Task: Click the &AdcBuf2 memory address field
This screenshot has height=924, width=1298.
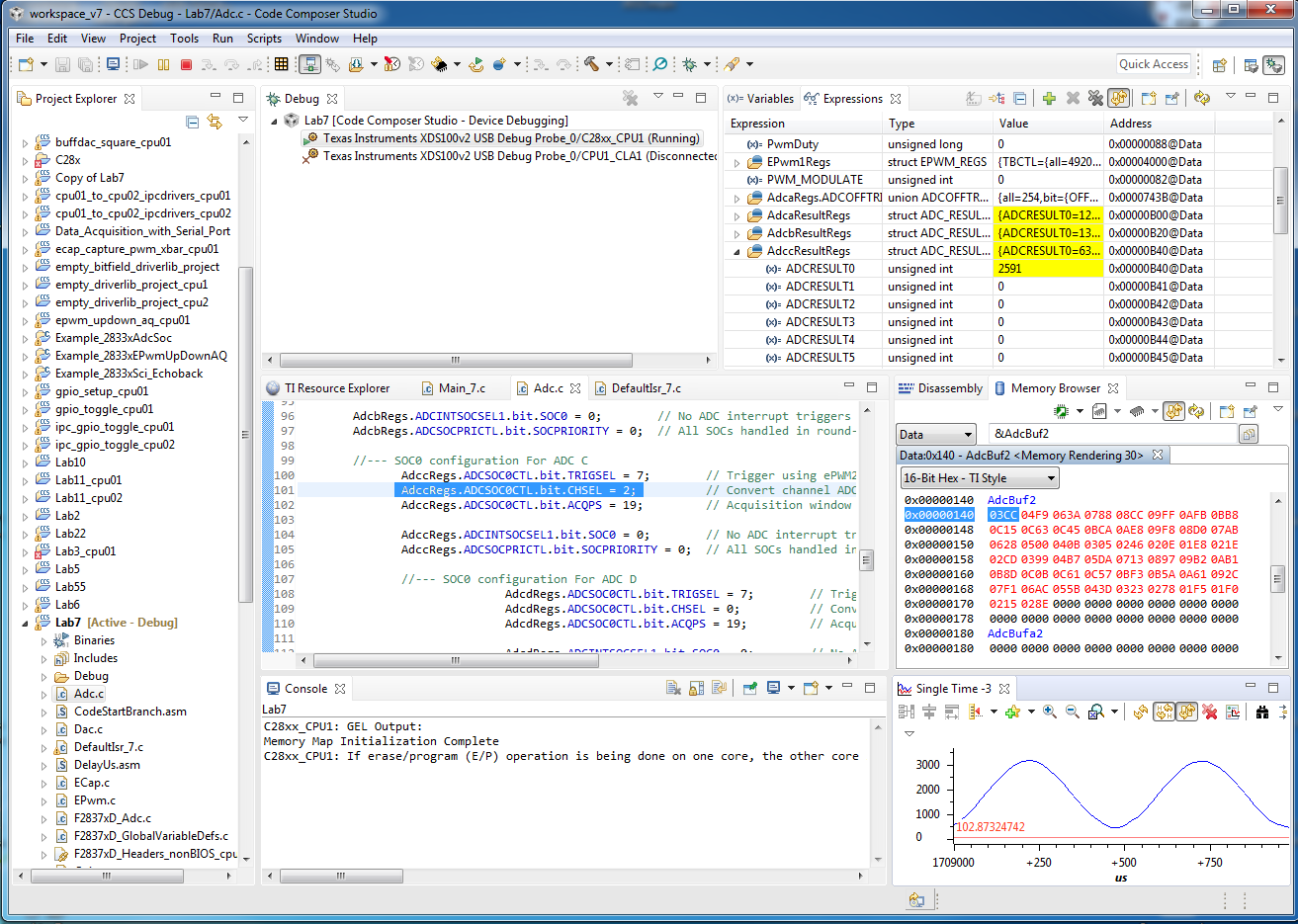Action: tap(1112, 434)
